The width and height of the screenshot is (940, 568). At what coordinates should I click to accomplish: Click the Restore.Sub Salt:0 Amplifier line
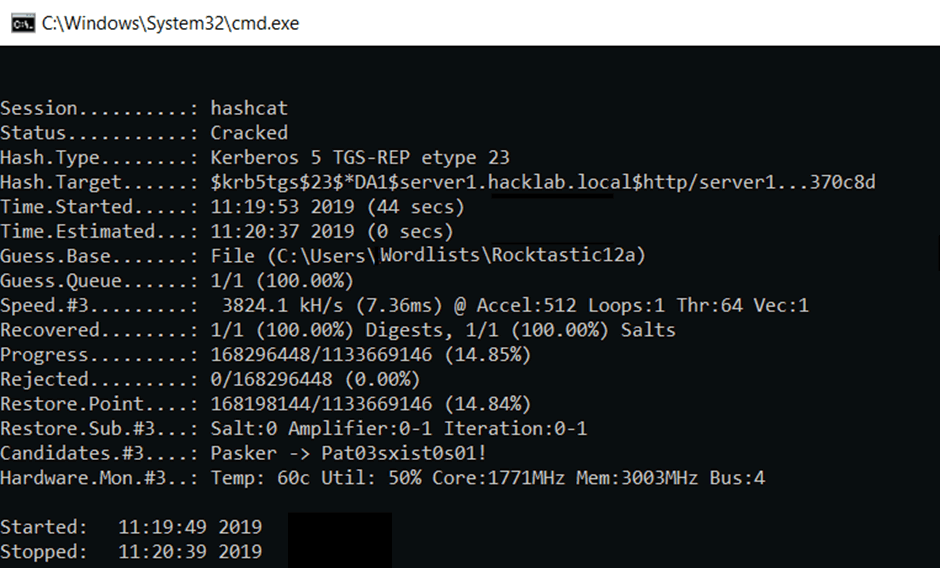tap(294, 428)
